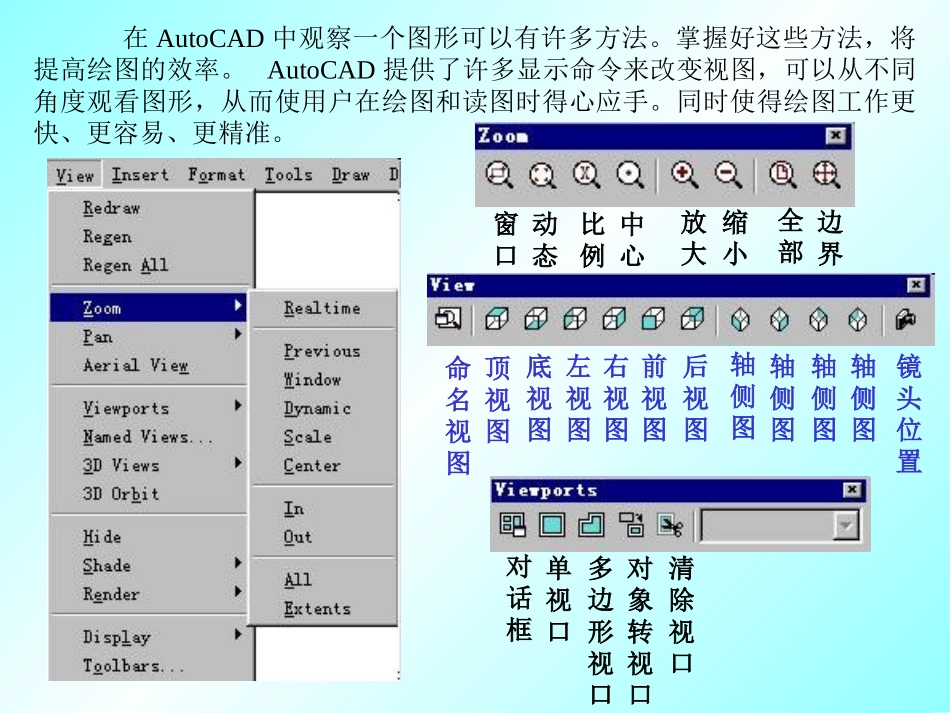Choose Extents from Zoom submenu
The image size is (950, 713).
324,608
